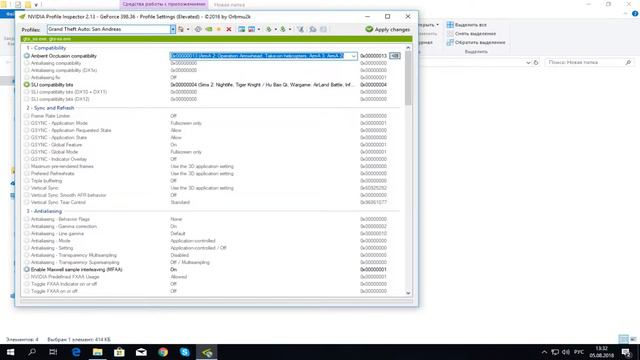Open Microsoft Edge from the taskbar
The height and width of the screenshot is (360, 640).
76,352
